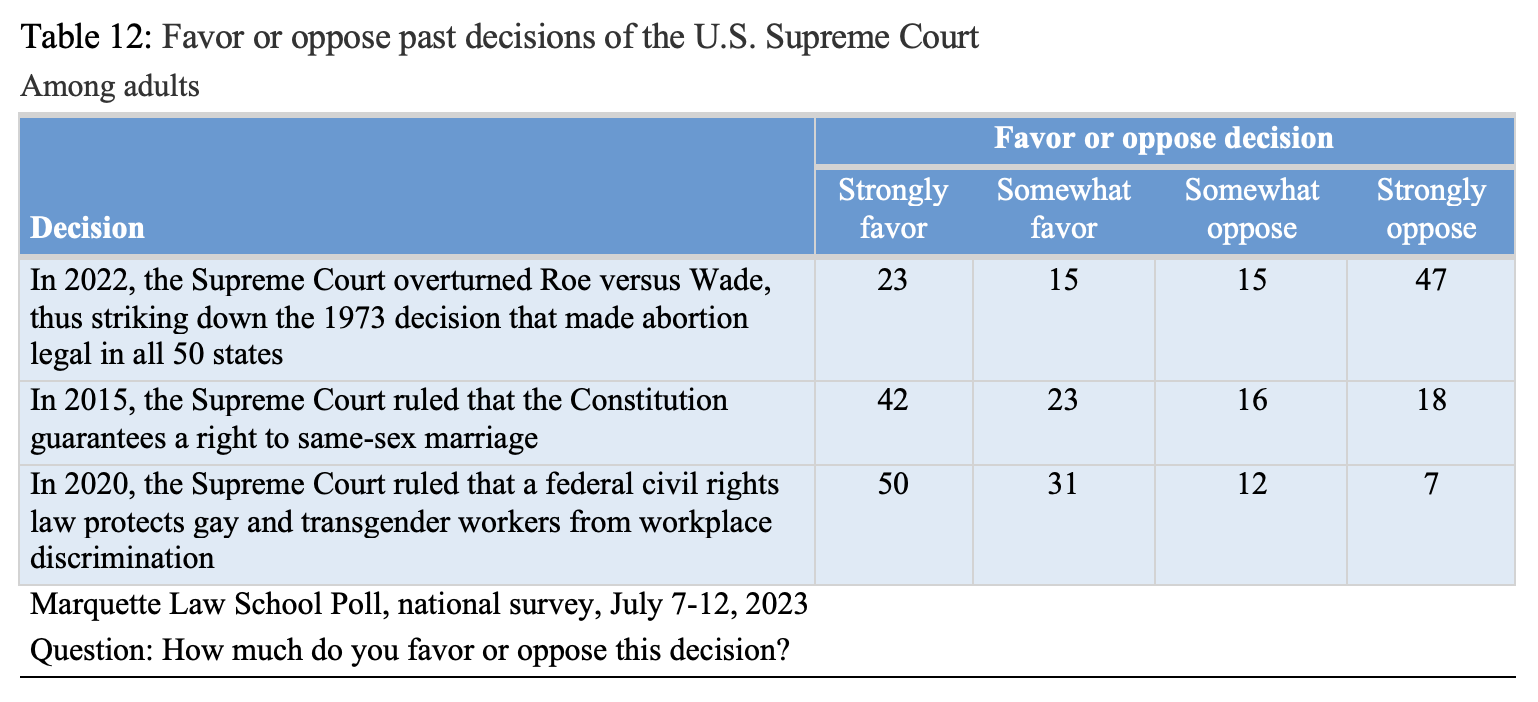Click the 50 strongly favor cell

[x=892, y=484]
